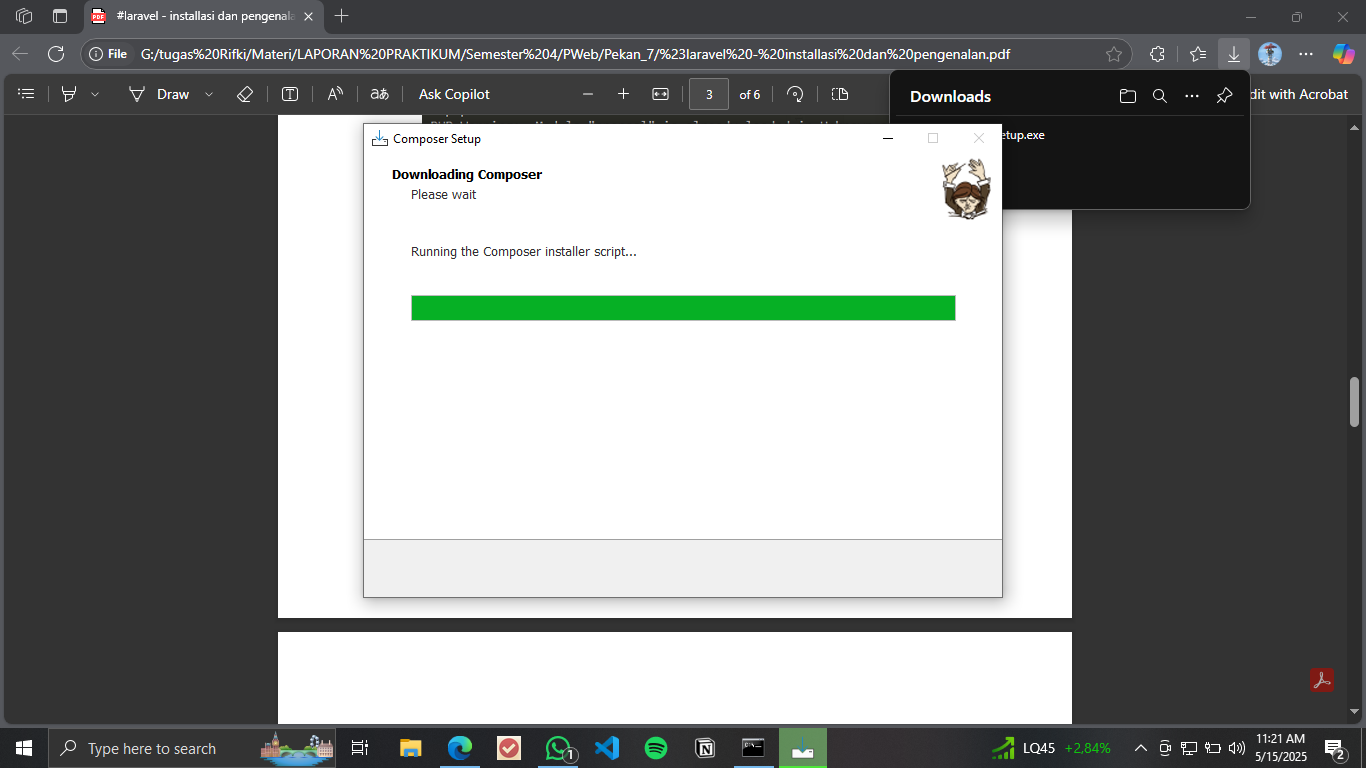Open more options in Downloads panel
Screen dimensions: 1366x768
(1191, 96)
